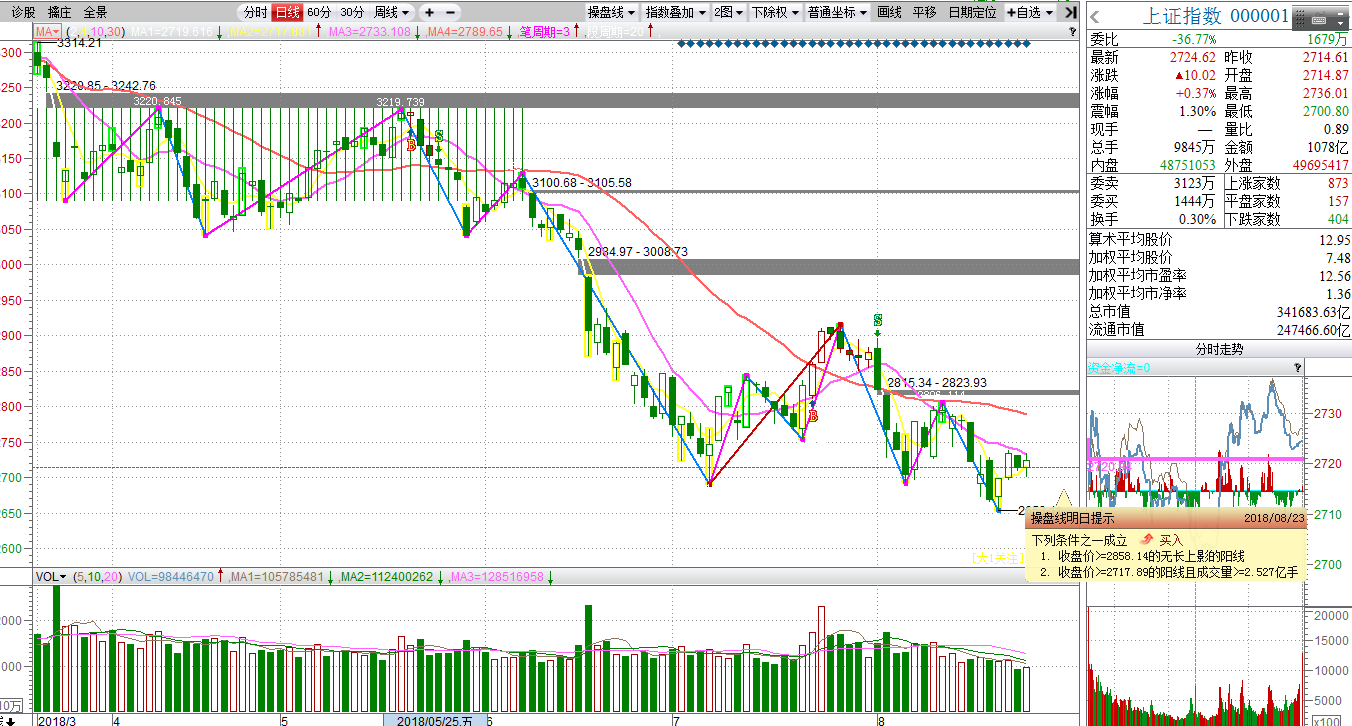The image size is (1352, 726).
Task: Click the 操盘线明日提示 tooltip header
Action: [1073, 518]
